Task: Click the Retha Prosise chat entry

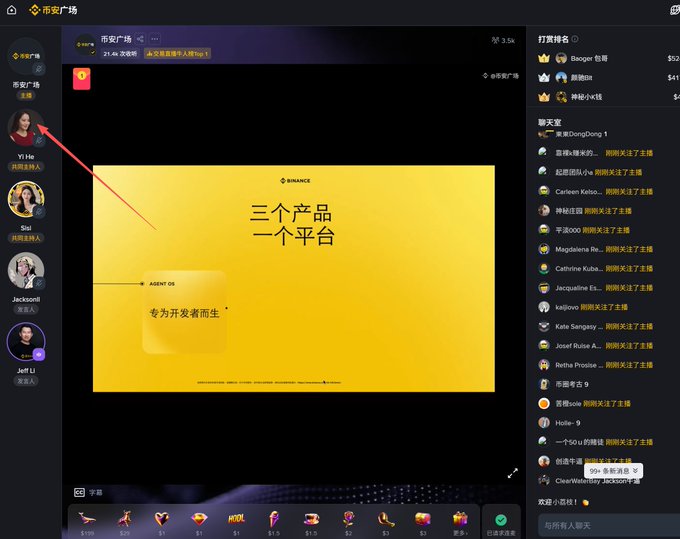Action: [595, 365]
